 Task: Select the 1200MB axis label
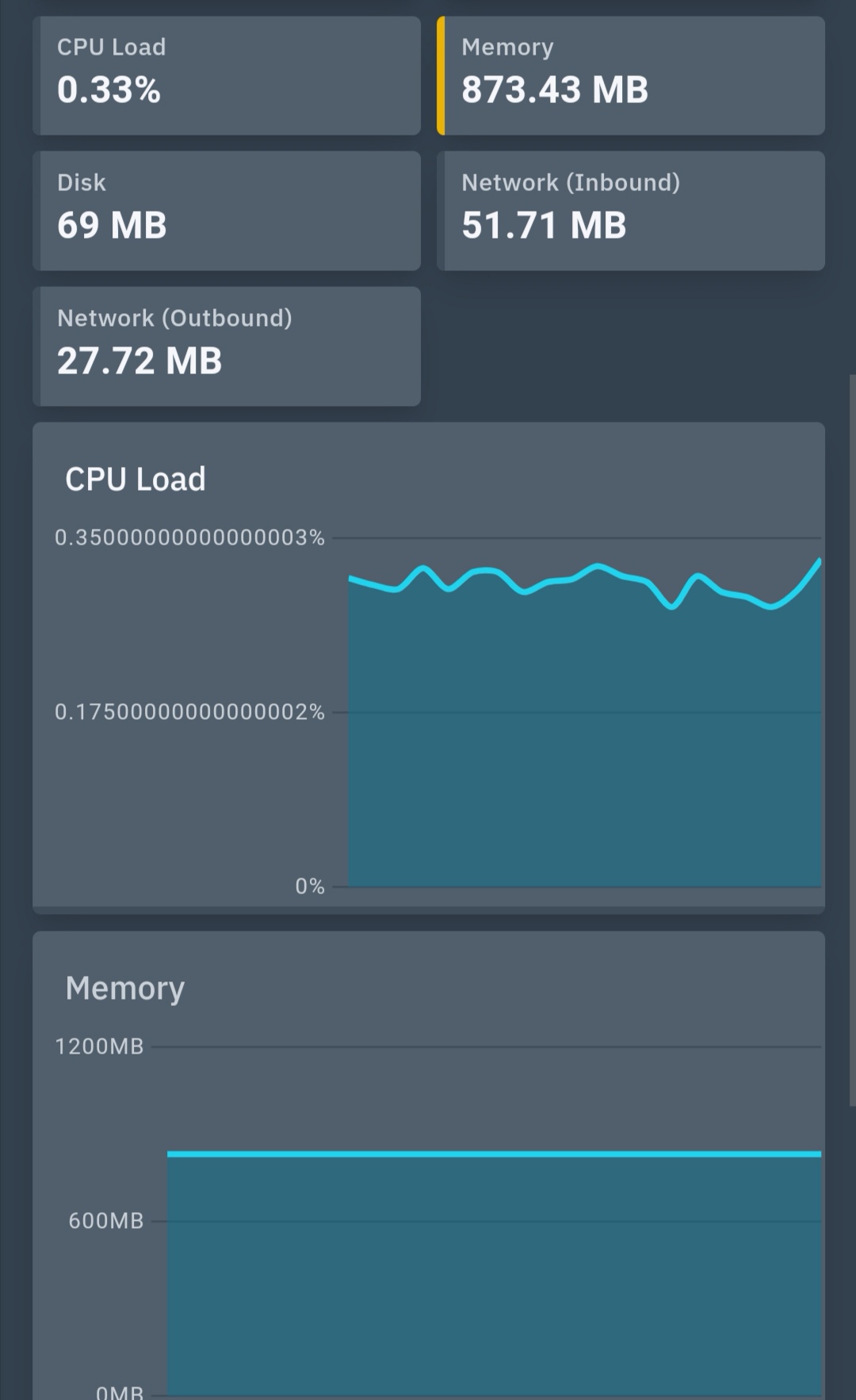pyautogui.click(x=98, y=1046)
